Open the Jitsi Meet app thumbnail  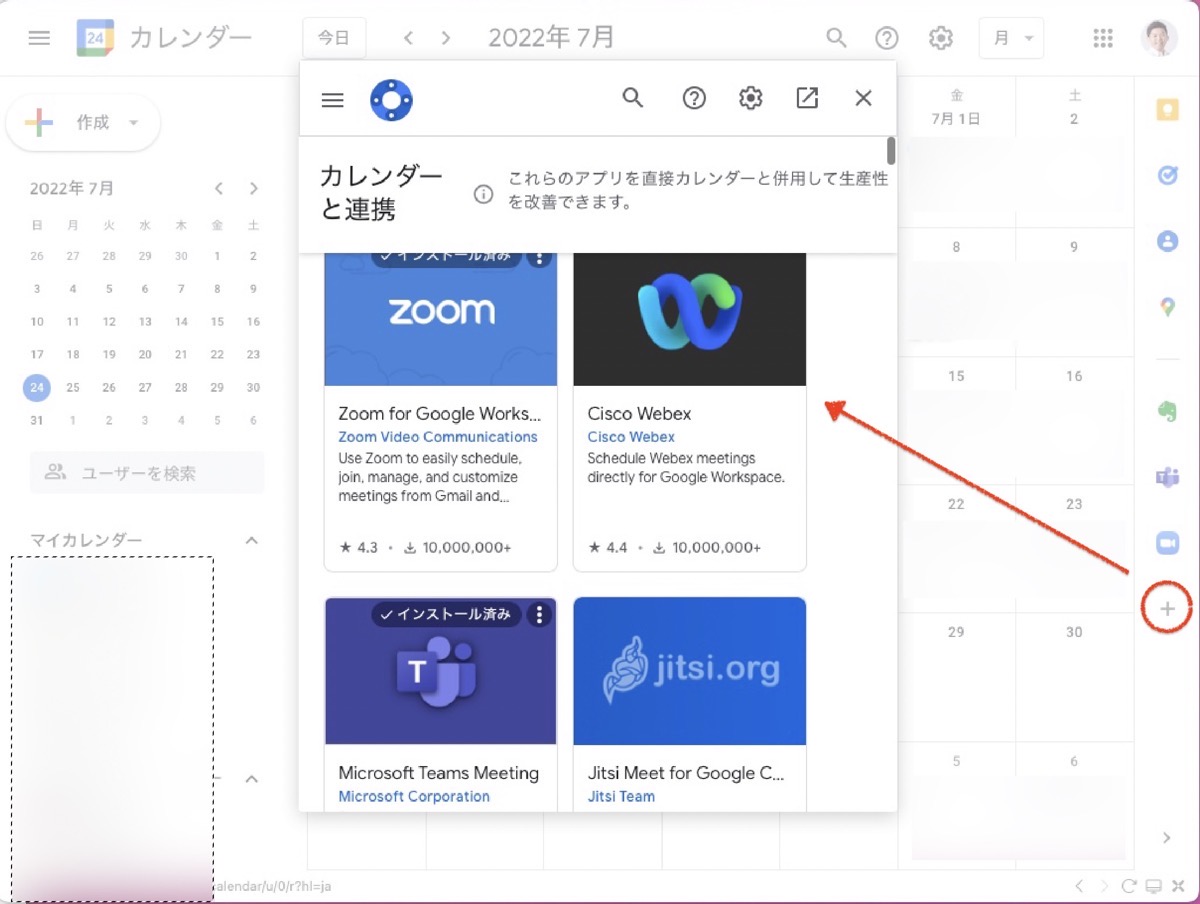[689, 671]
